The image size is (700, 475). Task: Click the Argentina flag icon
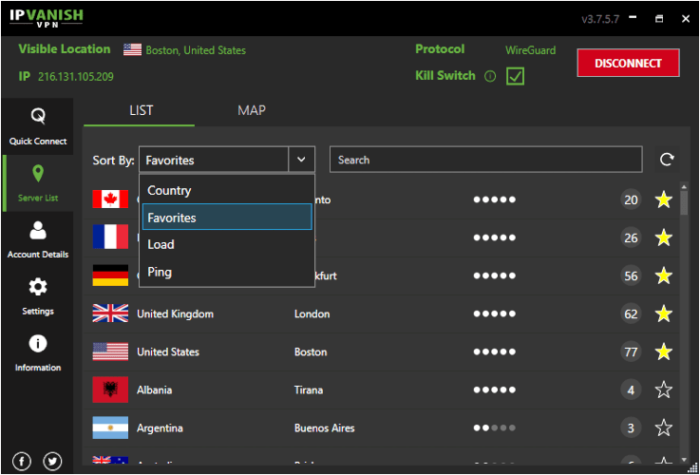110,428
